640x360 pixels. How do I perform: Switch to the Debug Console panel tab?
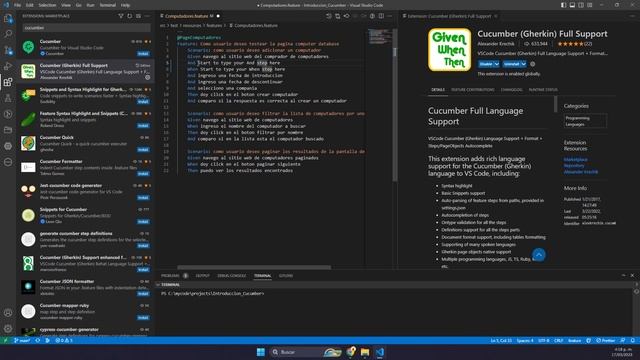point(231,276)
